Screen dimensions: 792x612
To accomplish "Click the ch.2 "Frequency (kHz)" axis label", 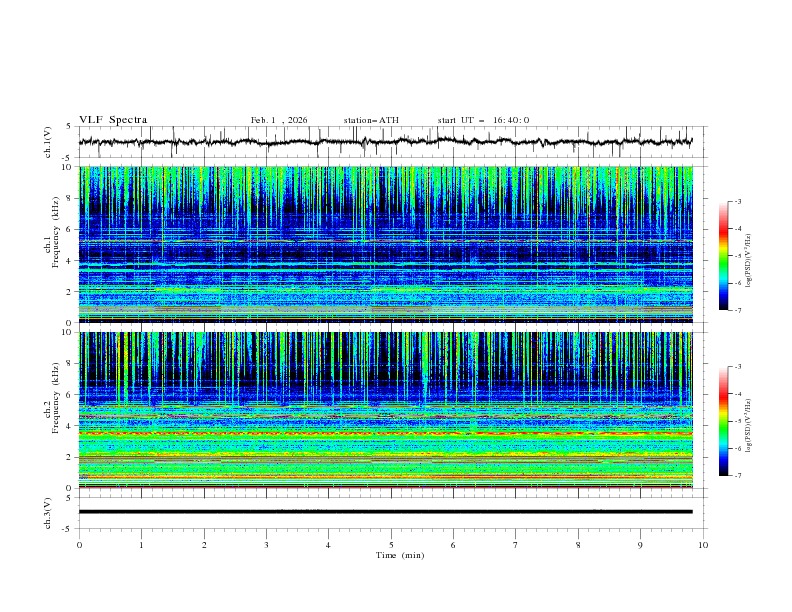I will (x=55, y=397).
